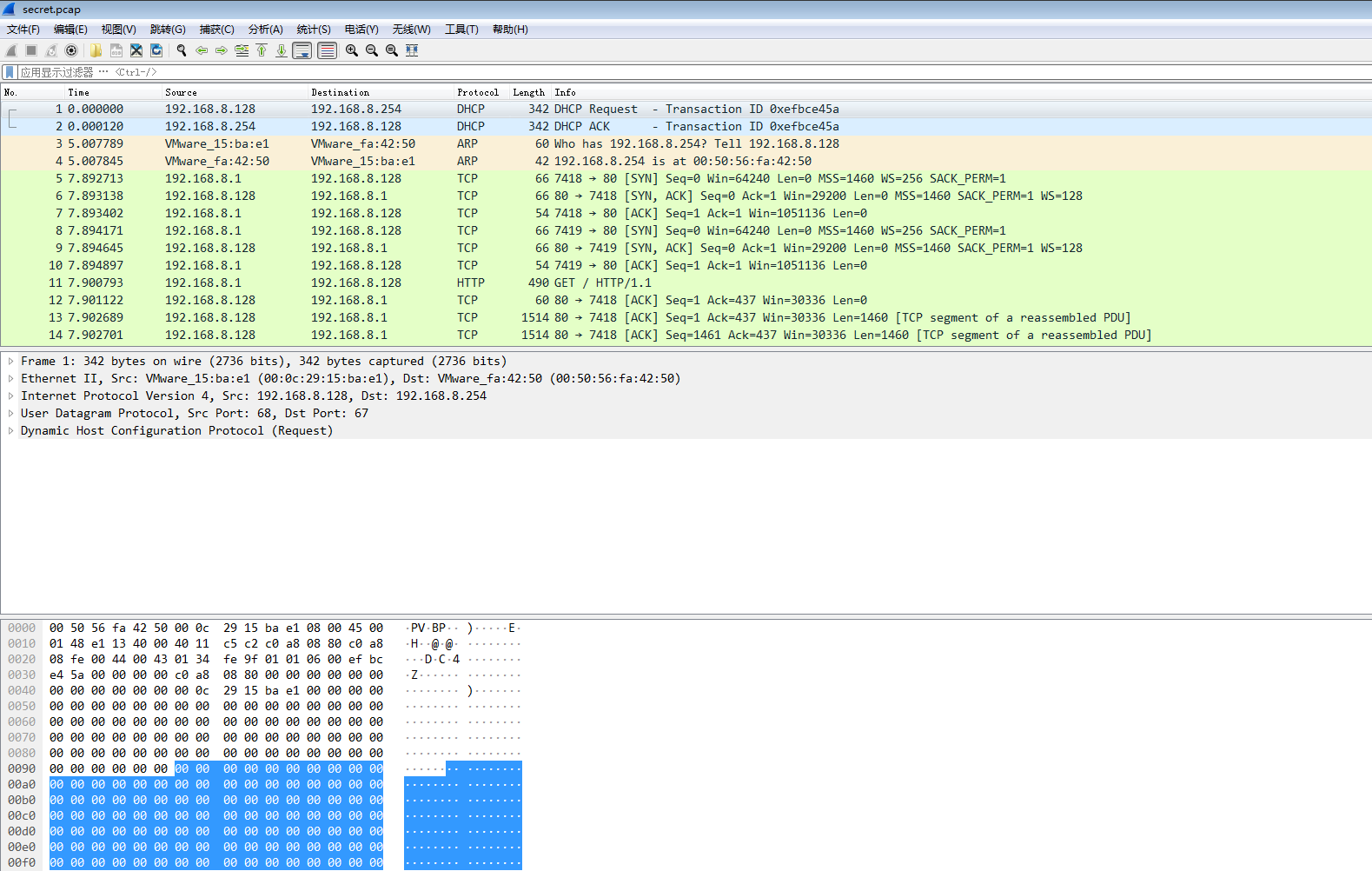Screen dimensions: 1372x871
Task: Select packet 2 DHCP ACK row
Action: pos(686,126)
